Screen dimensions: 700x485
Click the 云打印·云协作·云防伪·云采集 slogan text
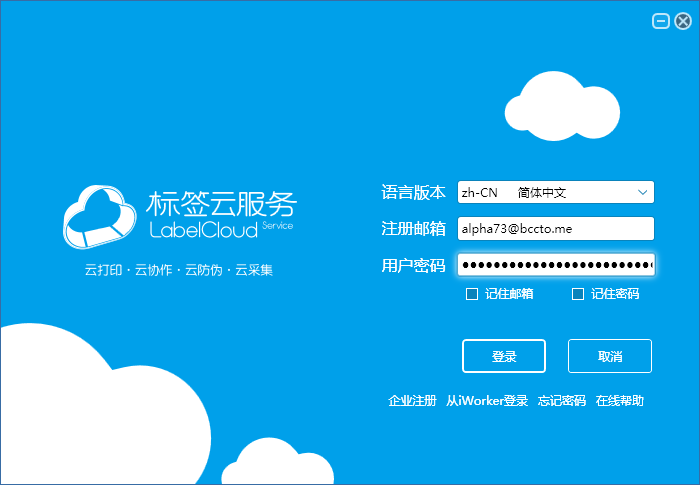click(x=179, y=270)
